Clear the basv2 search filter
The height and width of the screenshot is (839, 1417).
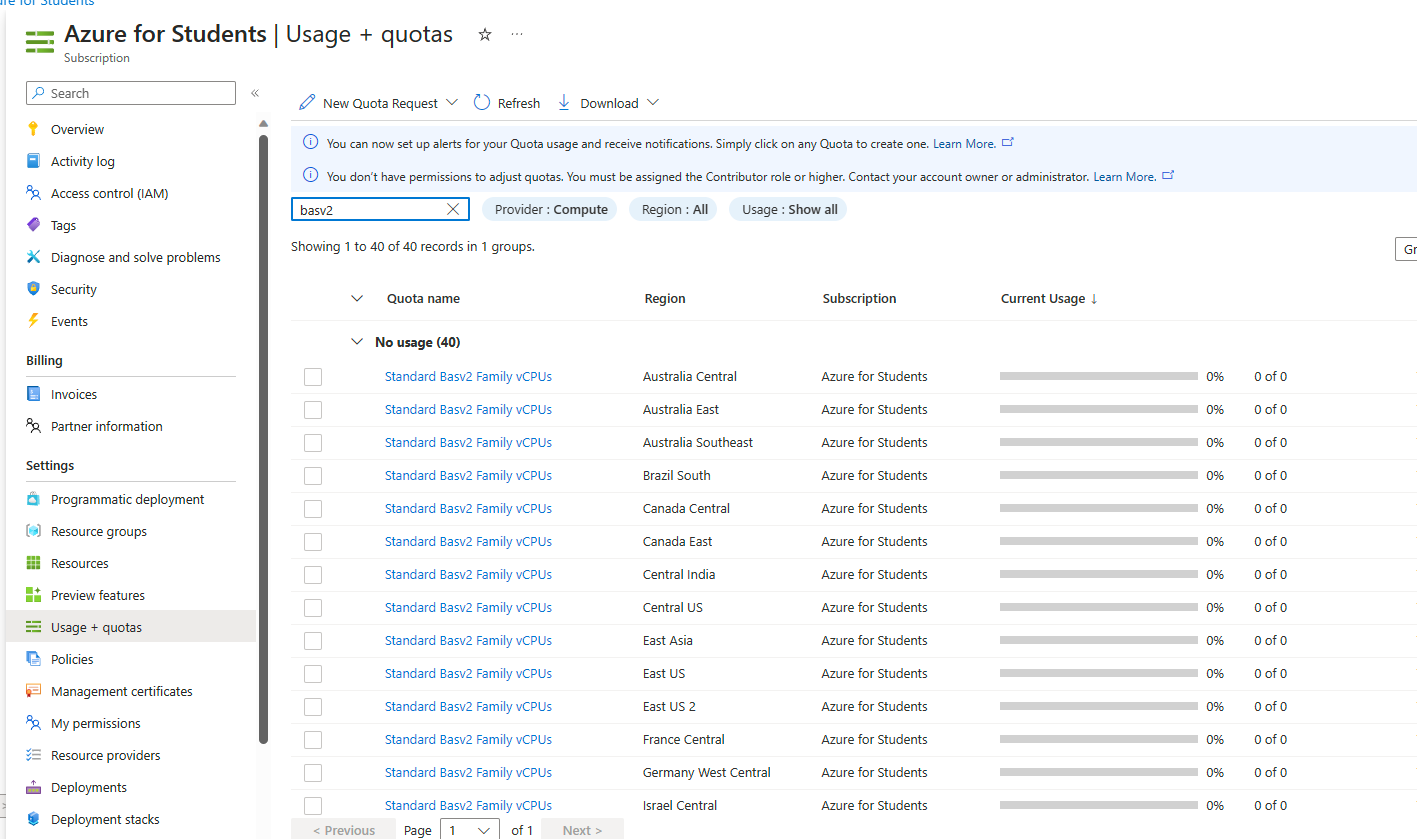pyautogui.click(x=453, y=209)
